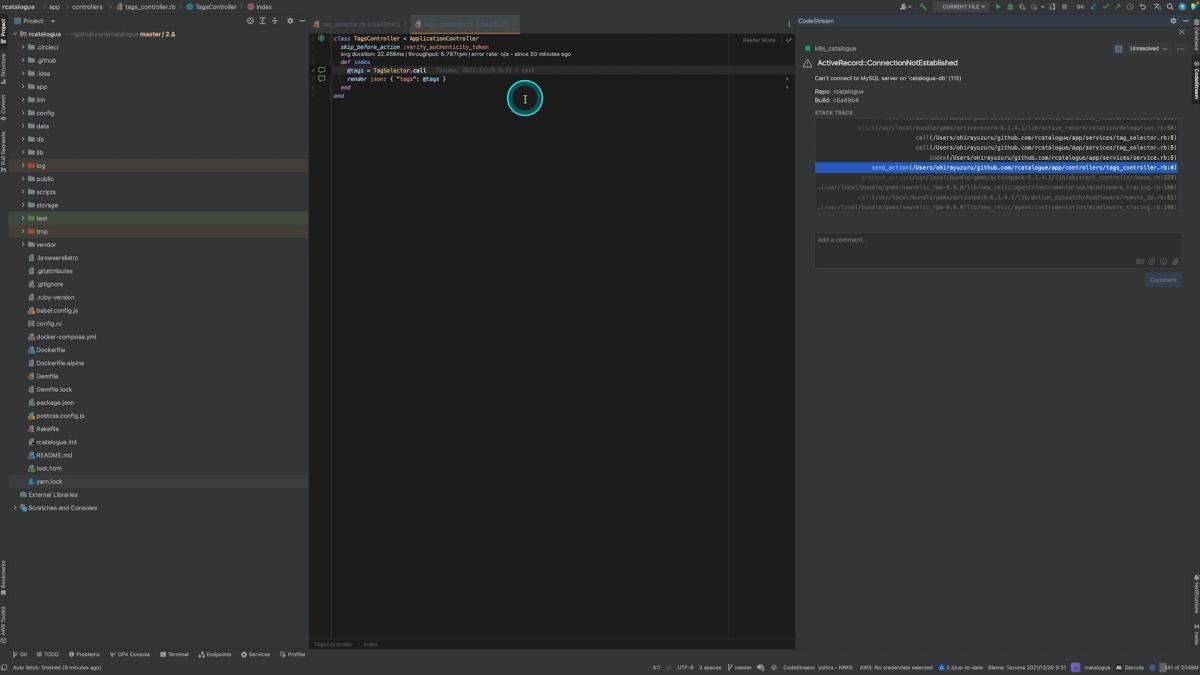Click the Dracula theme entry in status bar
1200x675 pixels.
click(x=1132, y=667)
